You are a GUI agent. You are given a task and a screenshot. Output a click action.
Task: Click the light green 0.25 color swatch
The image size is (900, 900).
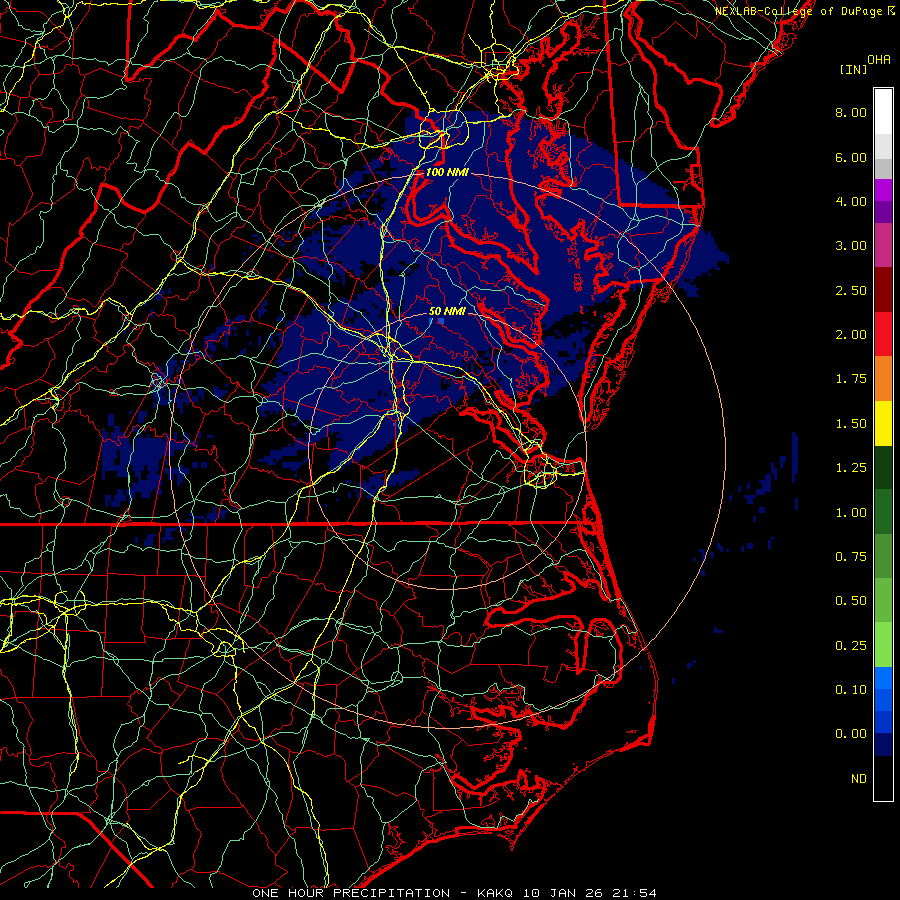pyautogui.click(x=883, y=645)
